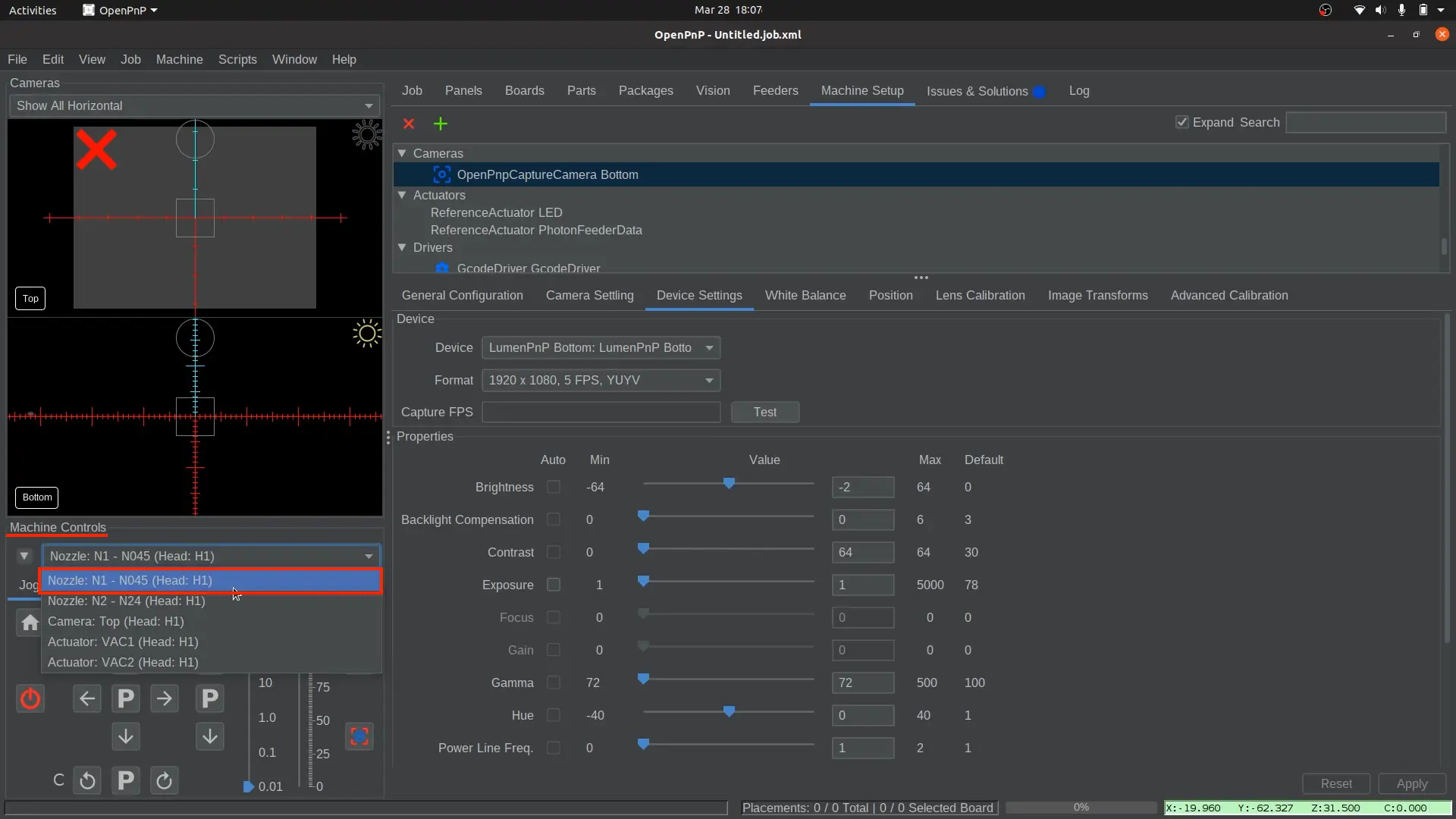This screenshot has height=819, width=1456.
Task: Select Camera: Top (Head: H1) option
Action: (x=116, y=621)
